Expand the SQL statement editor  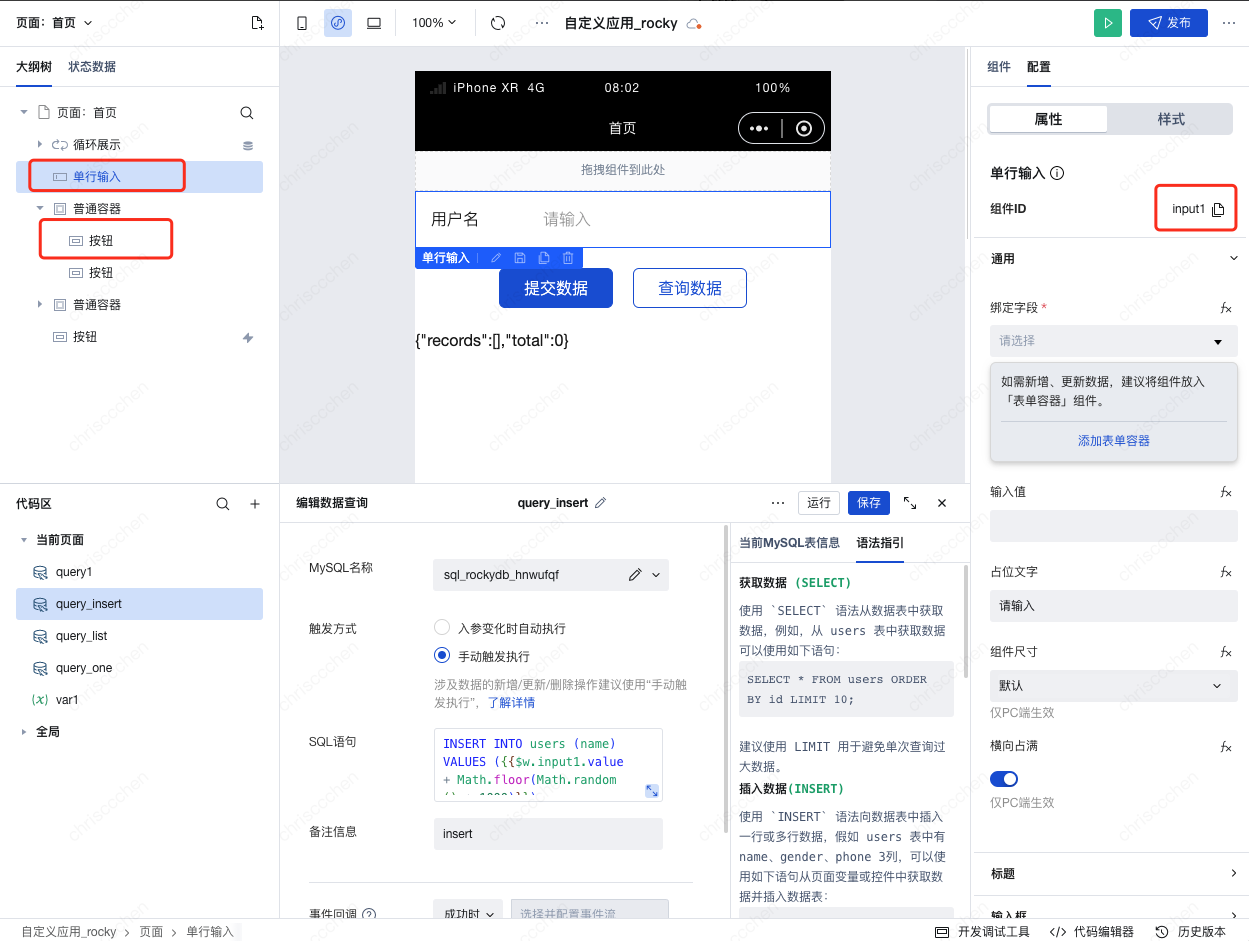coord(651,790)
